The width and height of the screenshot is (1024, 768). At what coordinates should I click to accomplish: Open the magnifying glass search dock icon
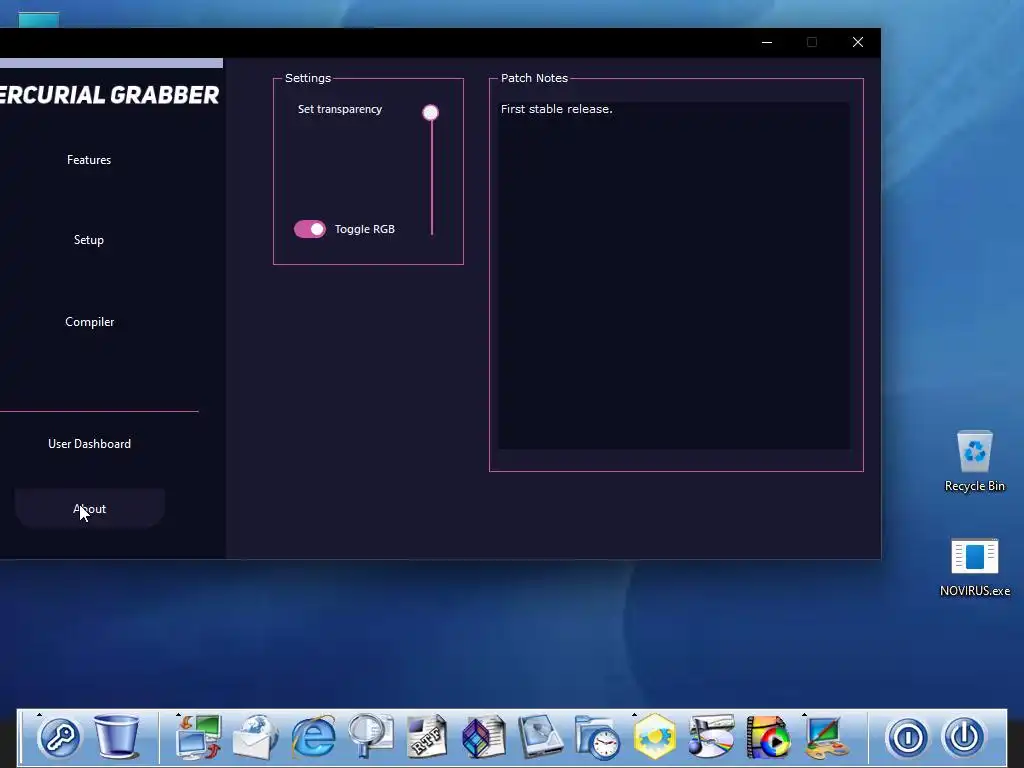(370, 737)
